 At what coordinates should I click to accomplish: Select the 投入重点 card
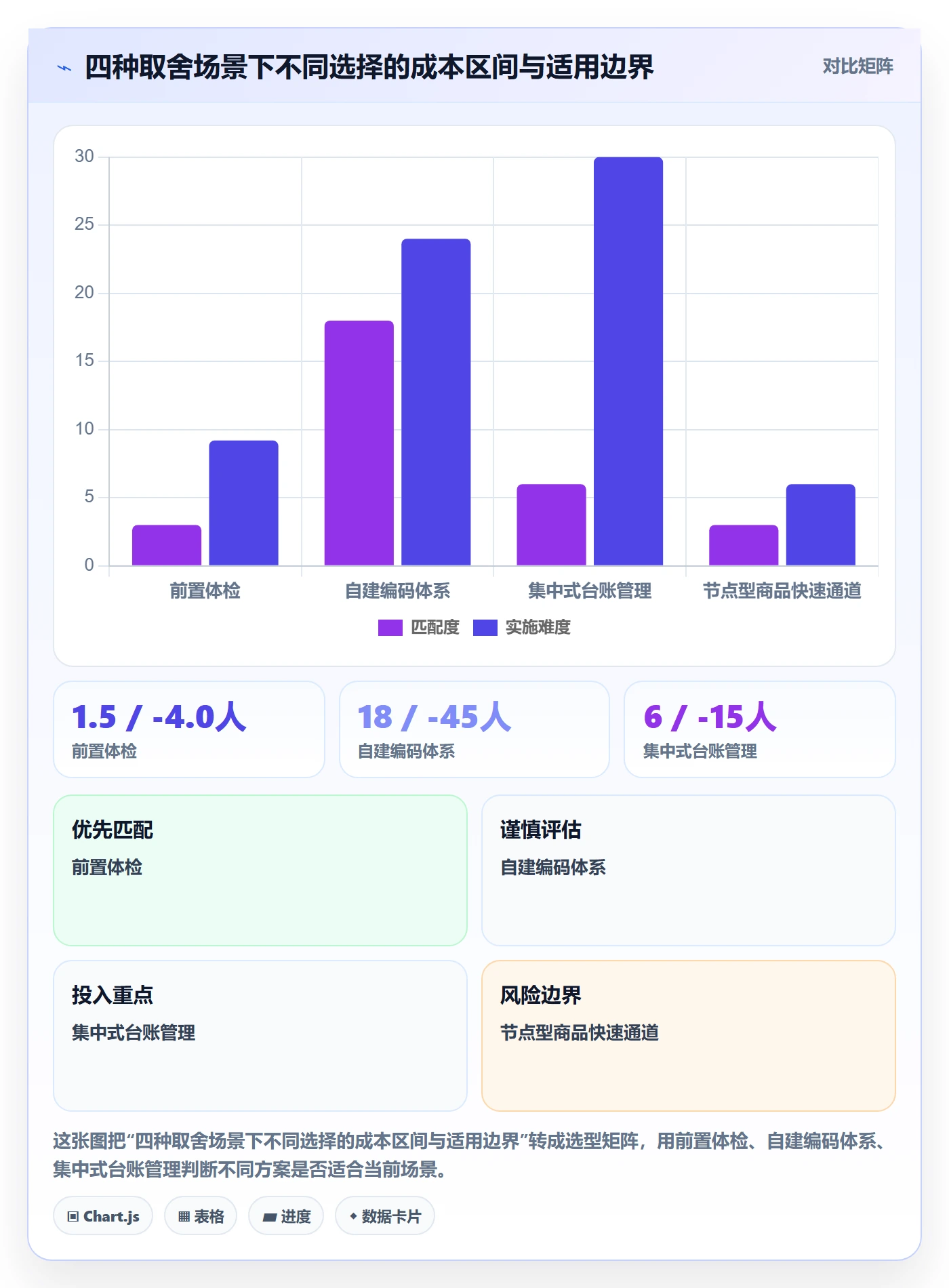tap(260, 1036)
